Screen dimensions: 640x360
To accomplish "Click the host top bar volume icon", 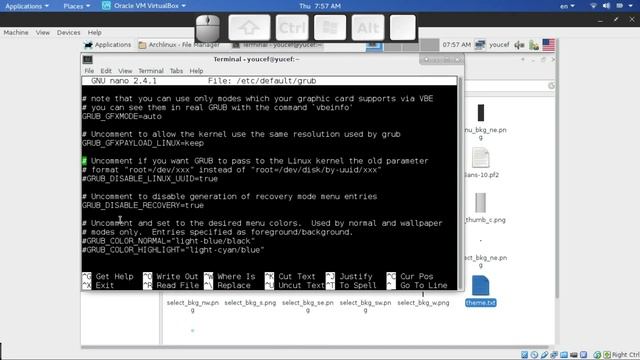I will pos(607,6).
